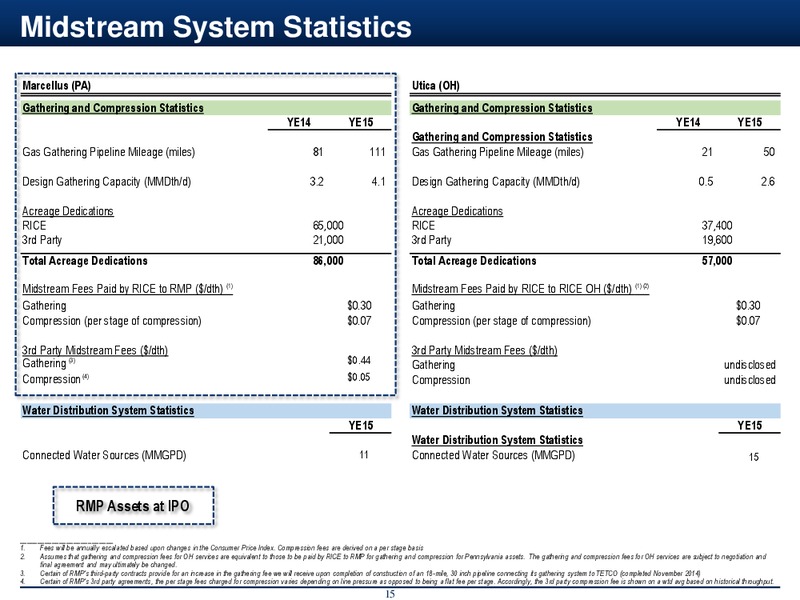Click Marcellus pipeline mileage YE14 value 81

318,152
